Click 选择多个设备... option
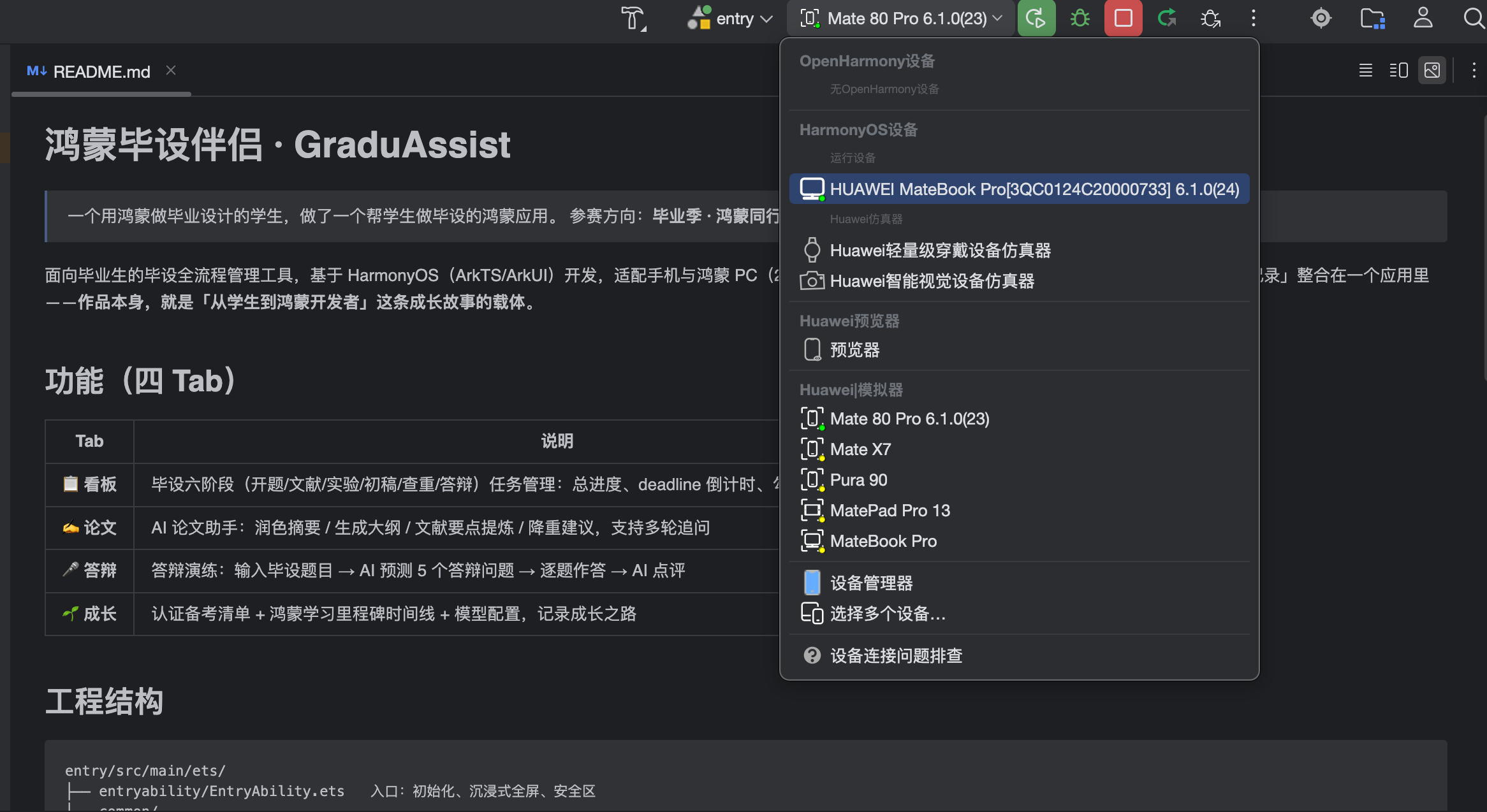Image resolution: width=1487 pixels, height=812 pixels. pyautogui.click(x=1019, y=614)
